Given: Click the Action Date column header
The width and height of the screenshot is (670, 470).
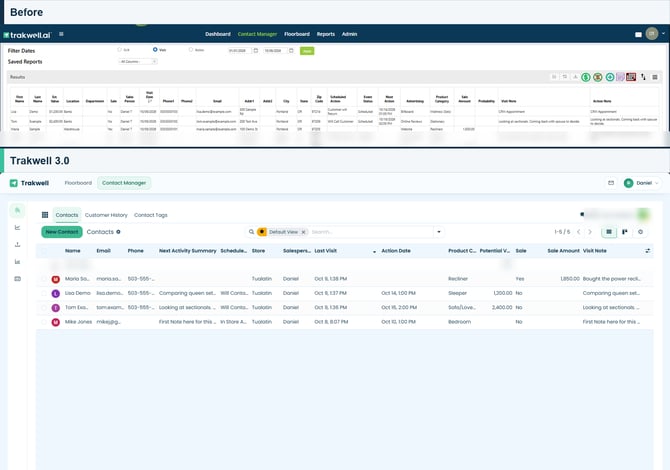Looking at the screenshot, I should (x=396, y=251).
